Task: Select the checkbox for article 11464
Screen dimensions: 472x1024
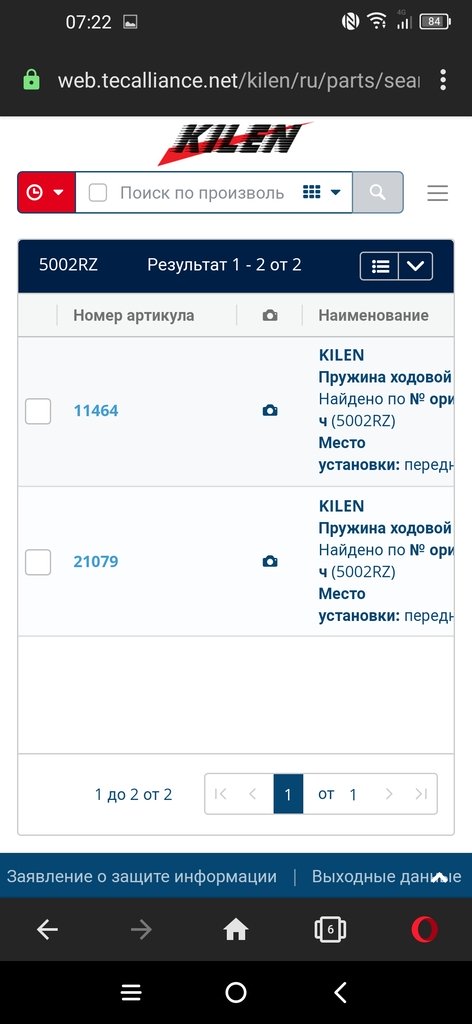Action: [x=38, y=411]
